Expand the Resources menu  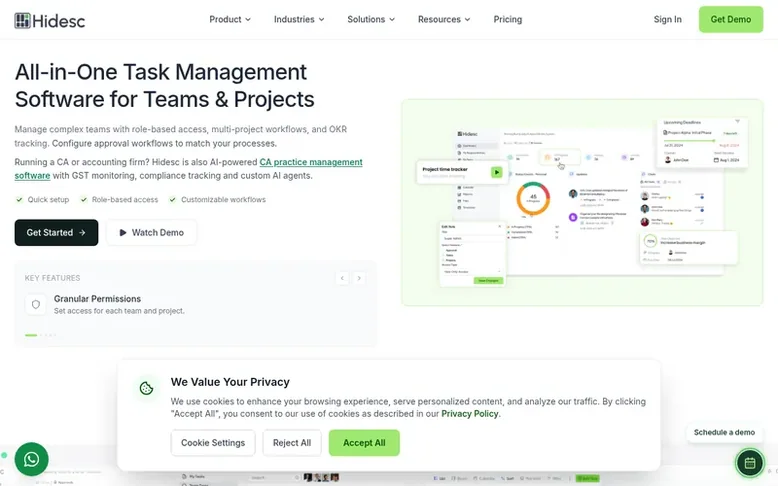tap(444, 19)
